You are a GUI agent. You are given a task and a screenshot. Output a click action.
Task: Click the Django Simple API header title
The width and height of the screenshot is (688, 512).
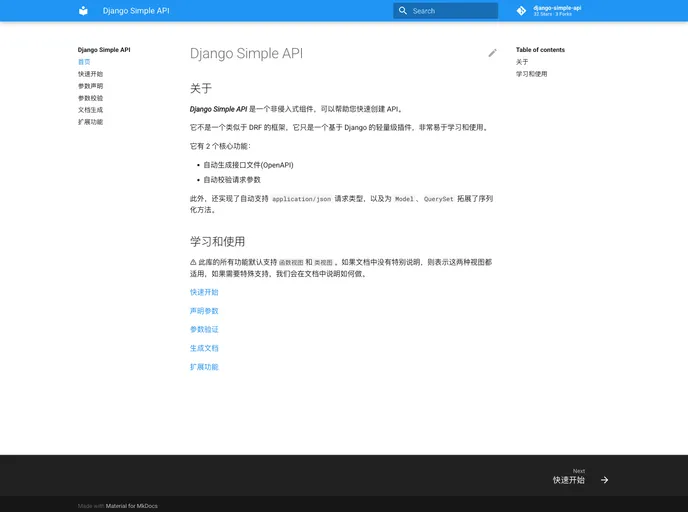pos(136,11)
